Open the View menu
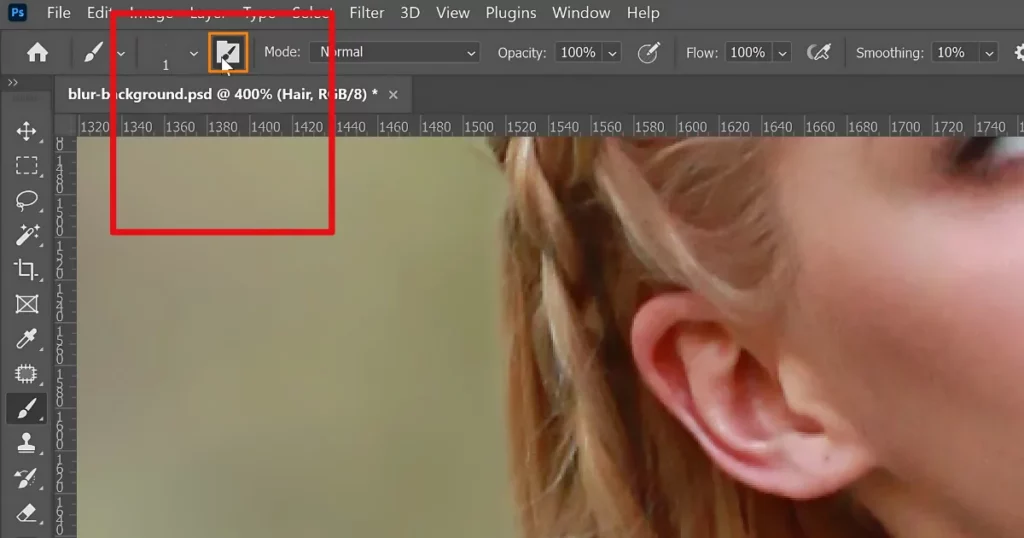Screen dimensions: 1024x538 point(453,13)
